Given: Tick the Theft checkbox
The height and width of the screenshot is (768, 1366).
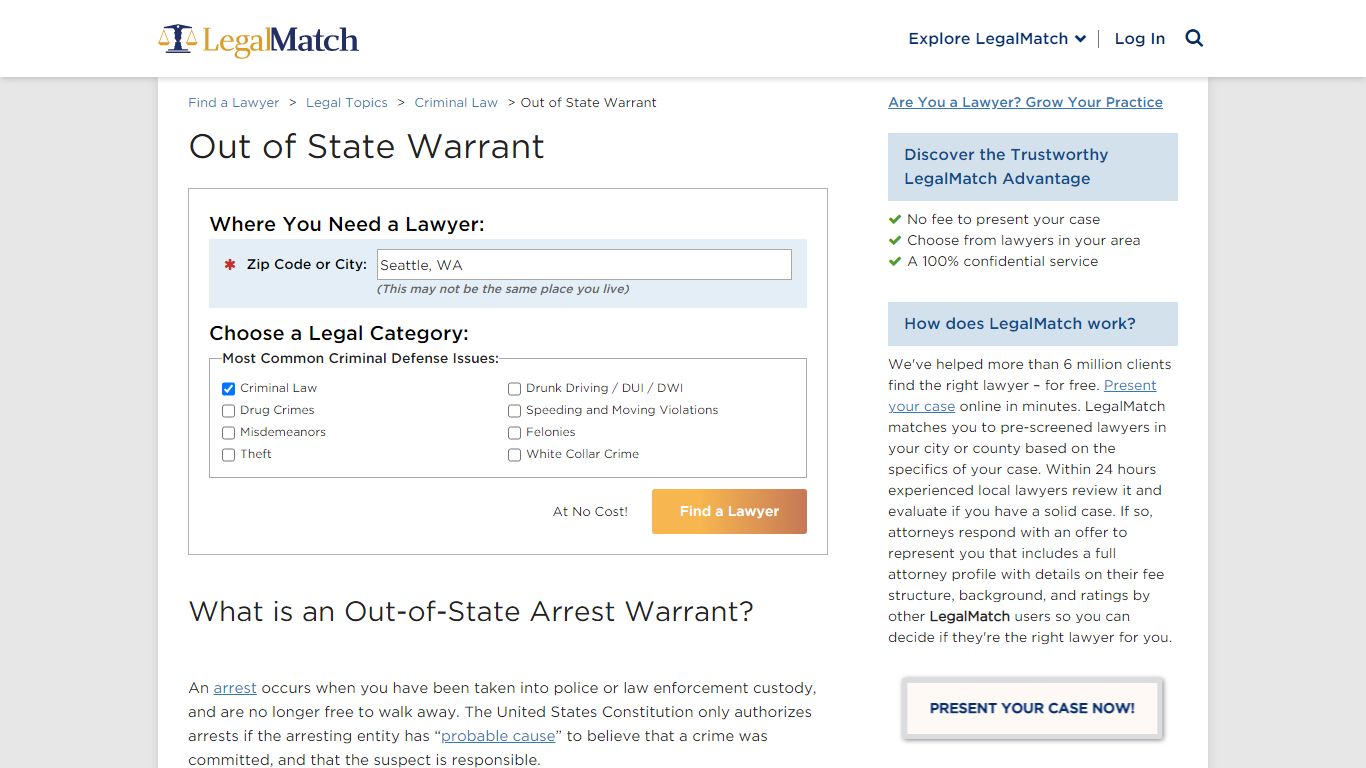Looking at the screenshot, I should coord(229,455).
